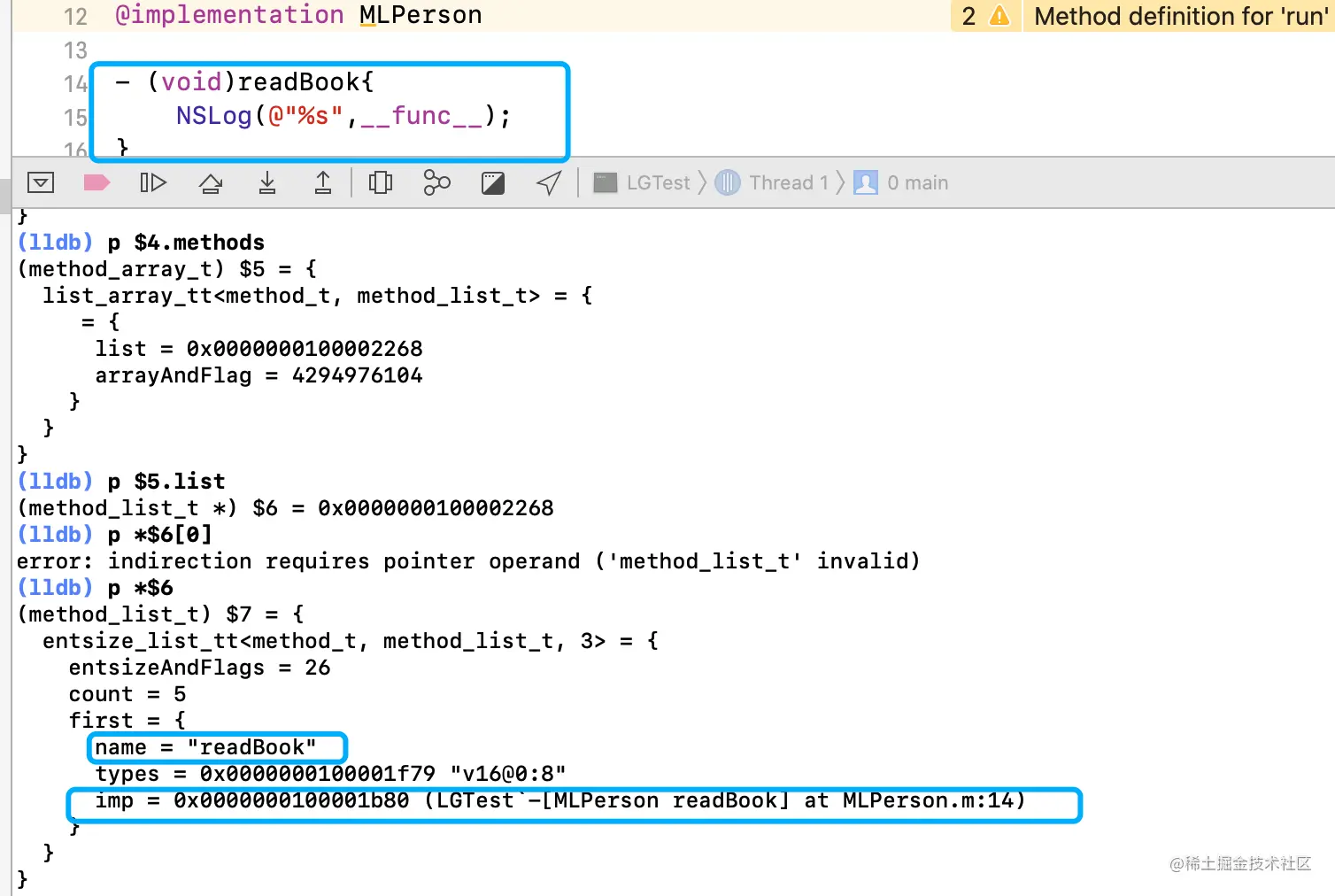Select LGTest process in debug bar
Screen dimensions: 1335x896
click(642, 182)
